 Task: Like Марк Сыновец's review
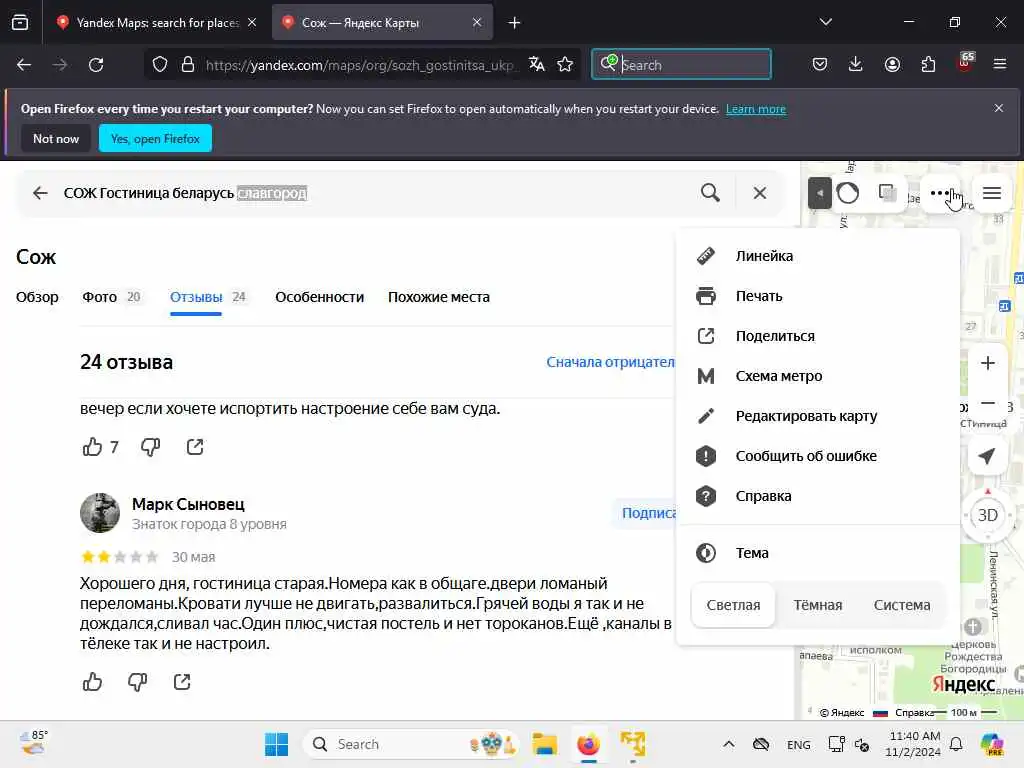tap(93, 682)
